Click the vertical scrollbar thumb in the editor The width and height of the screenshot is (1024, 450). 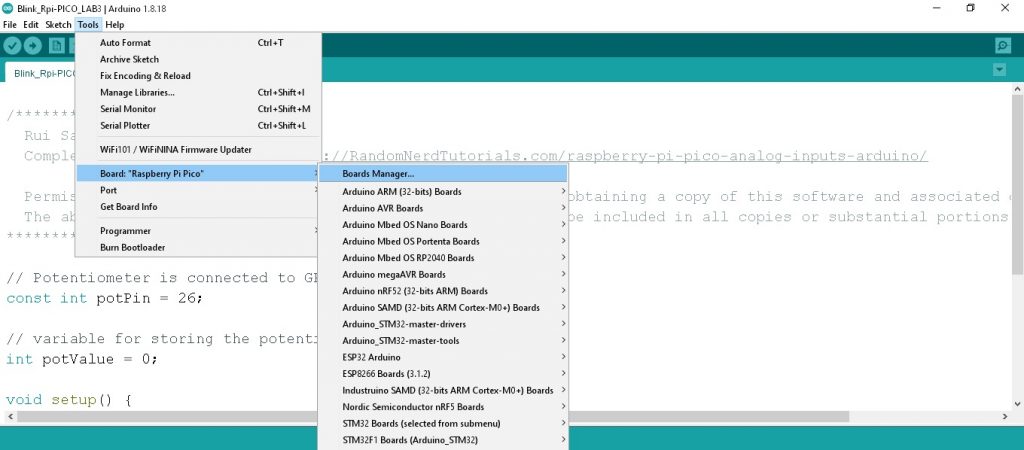click(x=1017, y=184)
